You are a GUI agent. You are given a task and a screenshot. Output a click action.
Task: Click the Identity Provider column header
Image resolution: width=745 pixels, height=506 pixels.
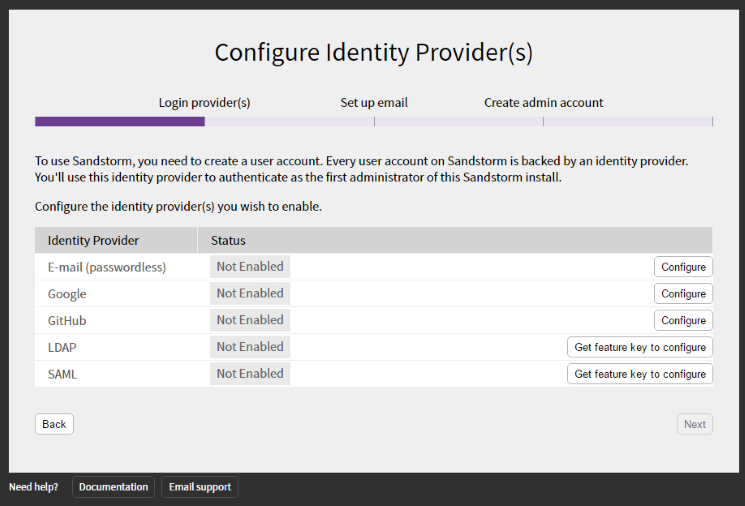[x=116, y=240]
